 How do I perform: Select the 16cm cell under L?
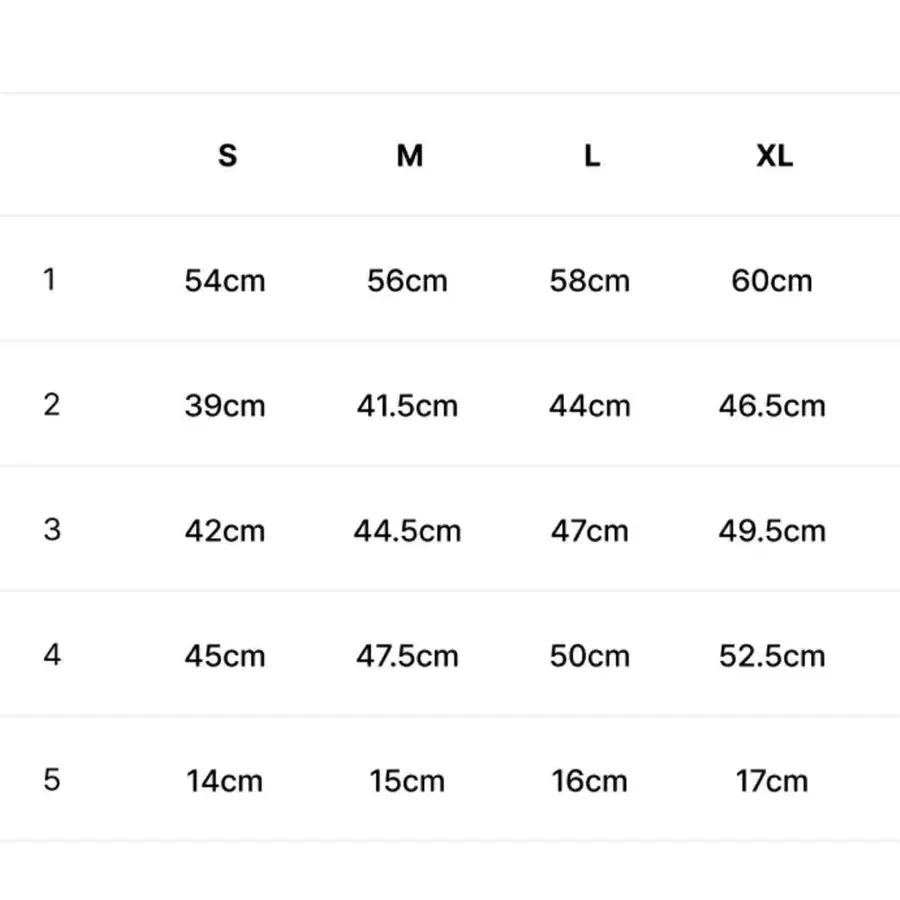[x=590, y=781]
